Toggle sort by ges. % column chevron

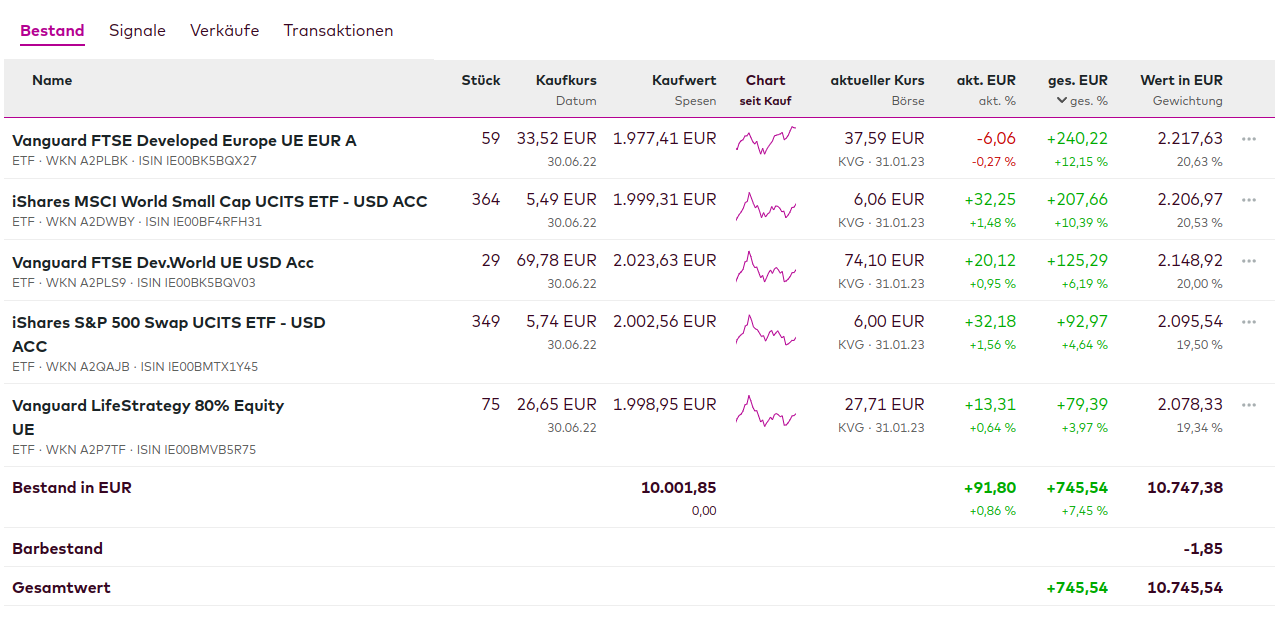coord(1061,100)
